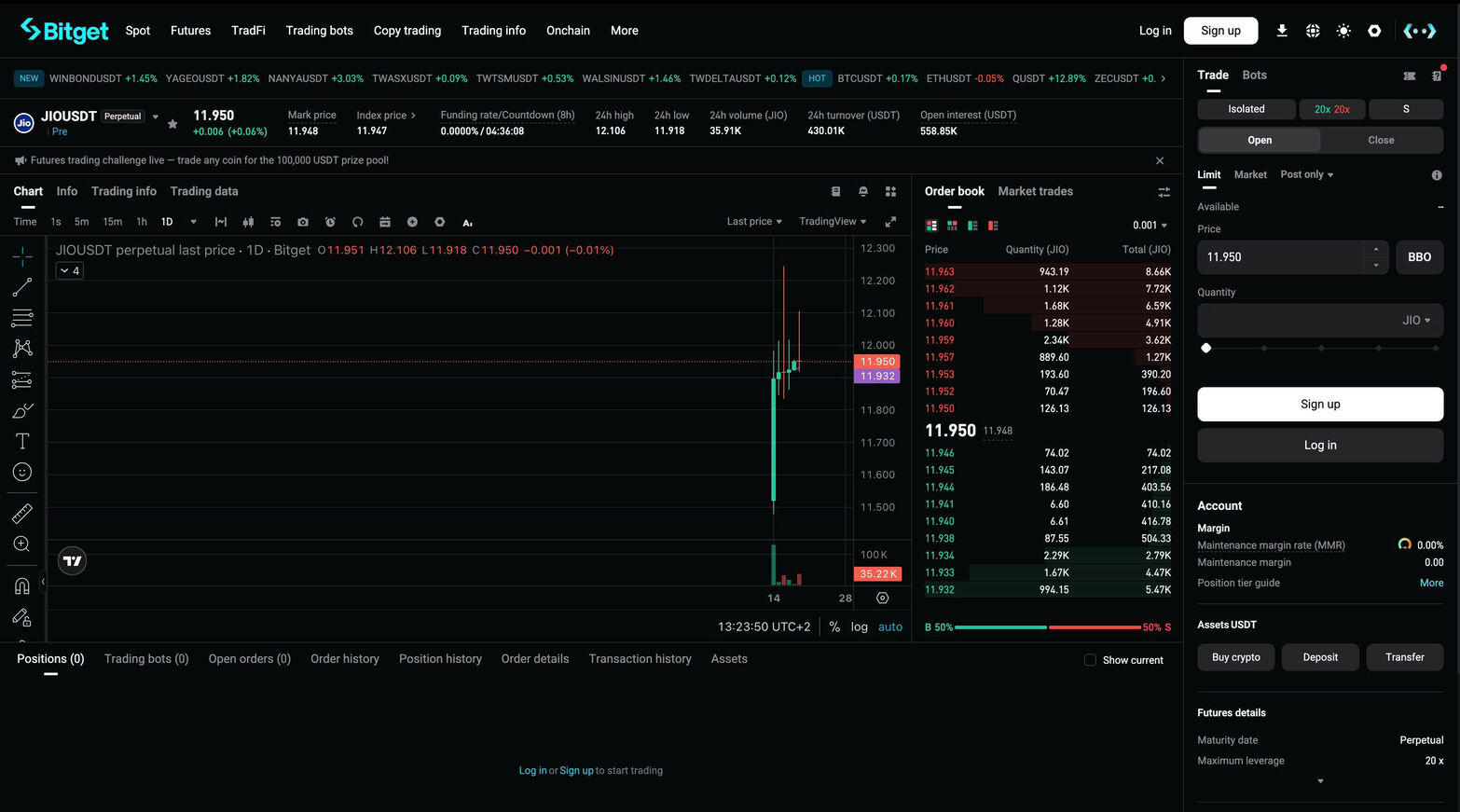Open language globe icon
Viewport: 1460px width, 812px height.
coord(1313,31)
